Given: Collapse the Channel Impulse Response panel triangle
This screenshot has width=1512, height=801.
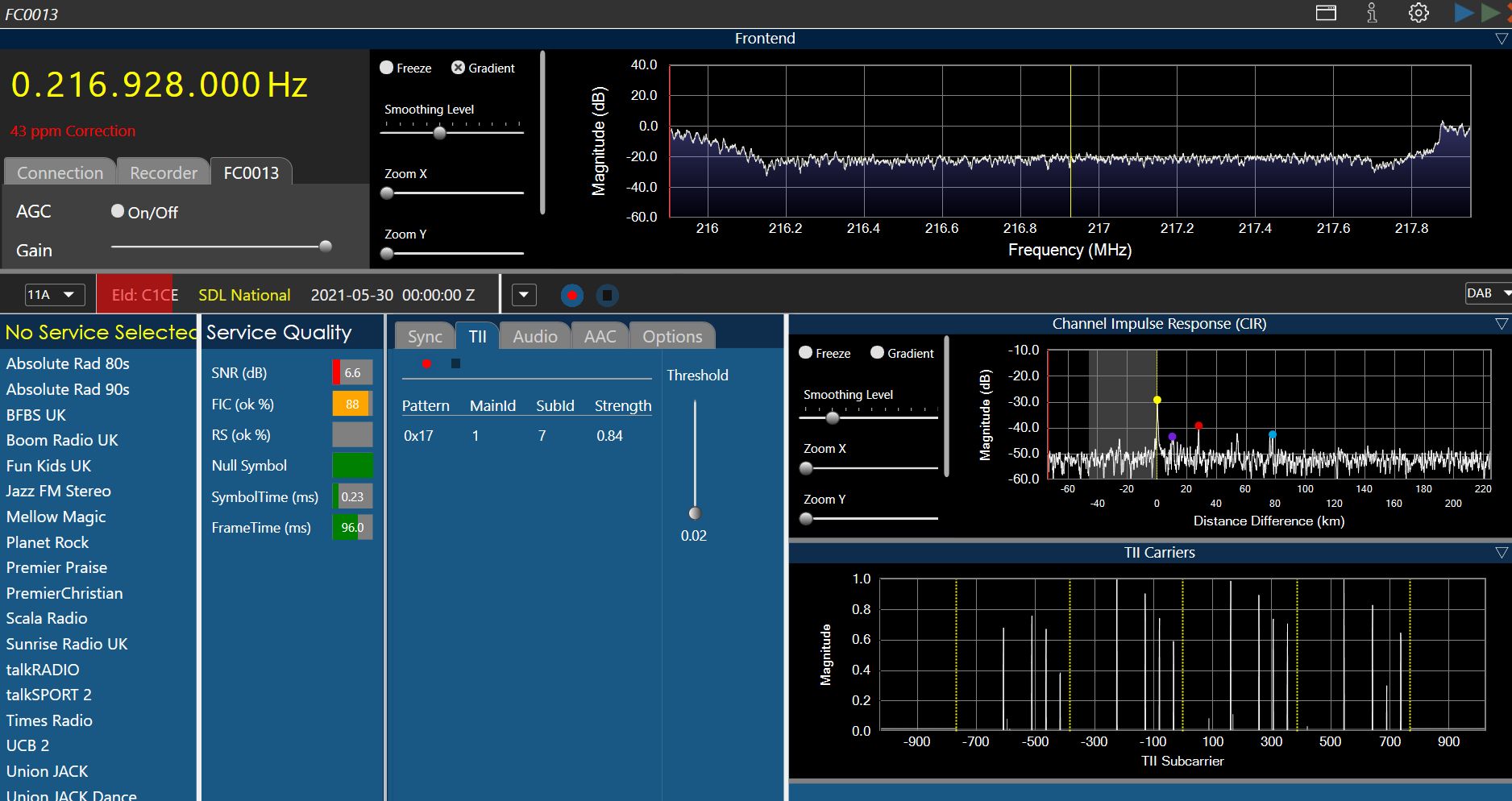Looking at the screenshot, I should (x=1501, y=324).
